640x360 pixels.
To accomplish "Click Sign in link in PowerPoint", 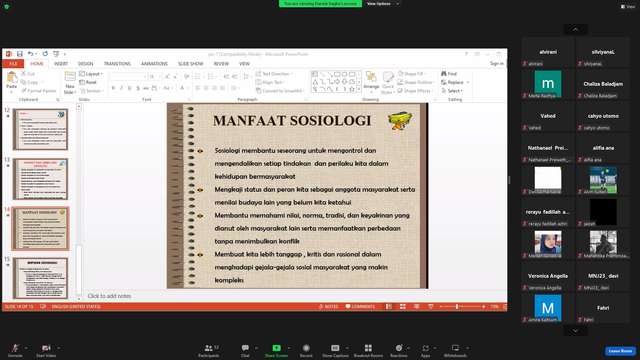I will point(497,64).
